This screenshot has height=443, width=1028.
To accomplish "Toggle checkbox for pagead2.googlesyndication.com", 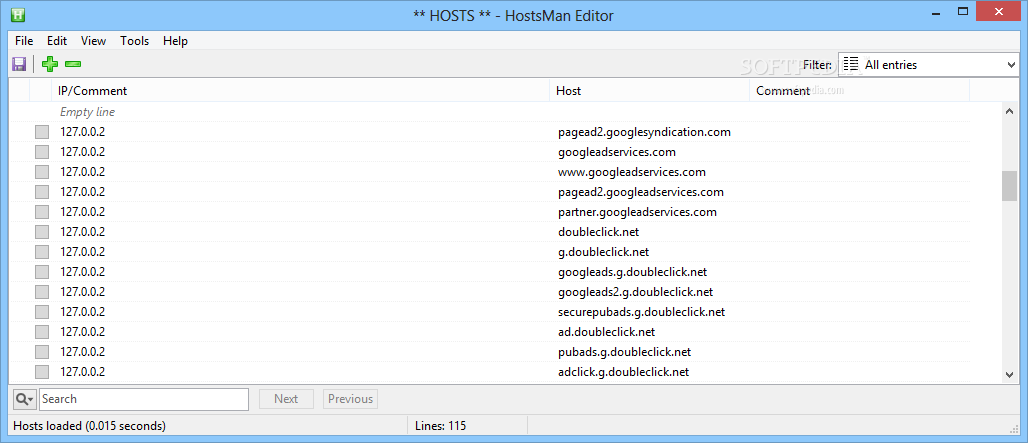I will 42,132.
